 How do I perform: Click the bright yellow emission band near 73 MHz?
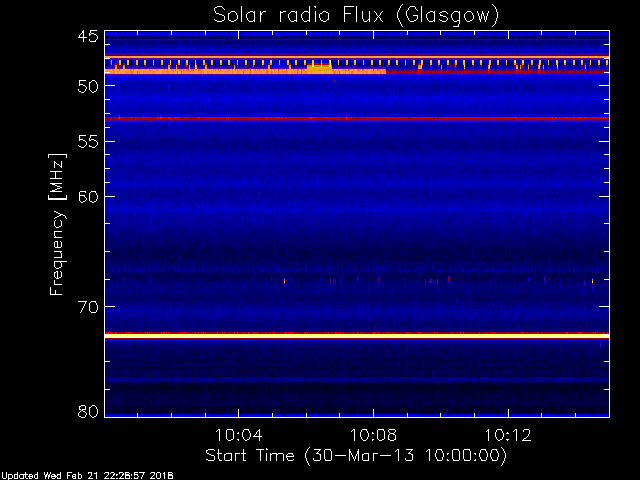point(357,336)
